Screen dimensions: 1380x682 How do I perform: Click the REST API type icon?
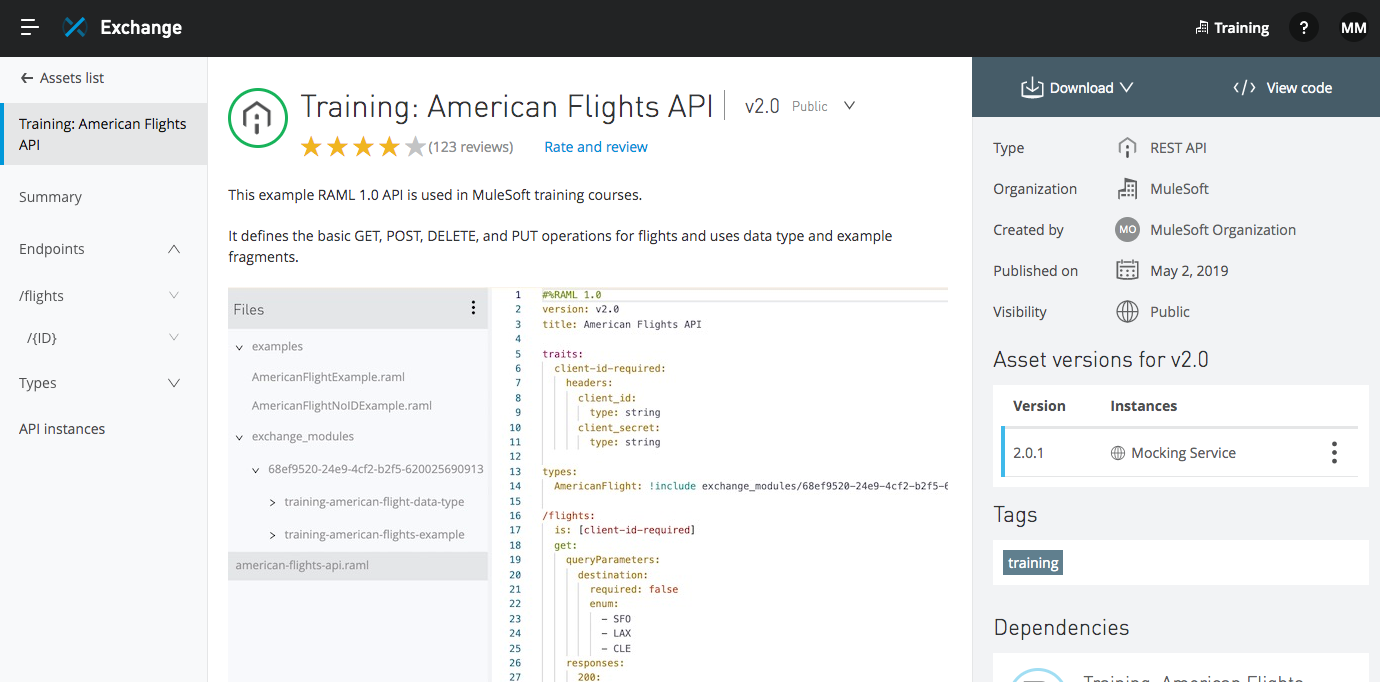1127,148
